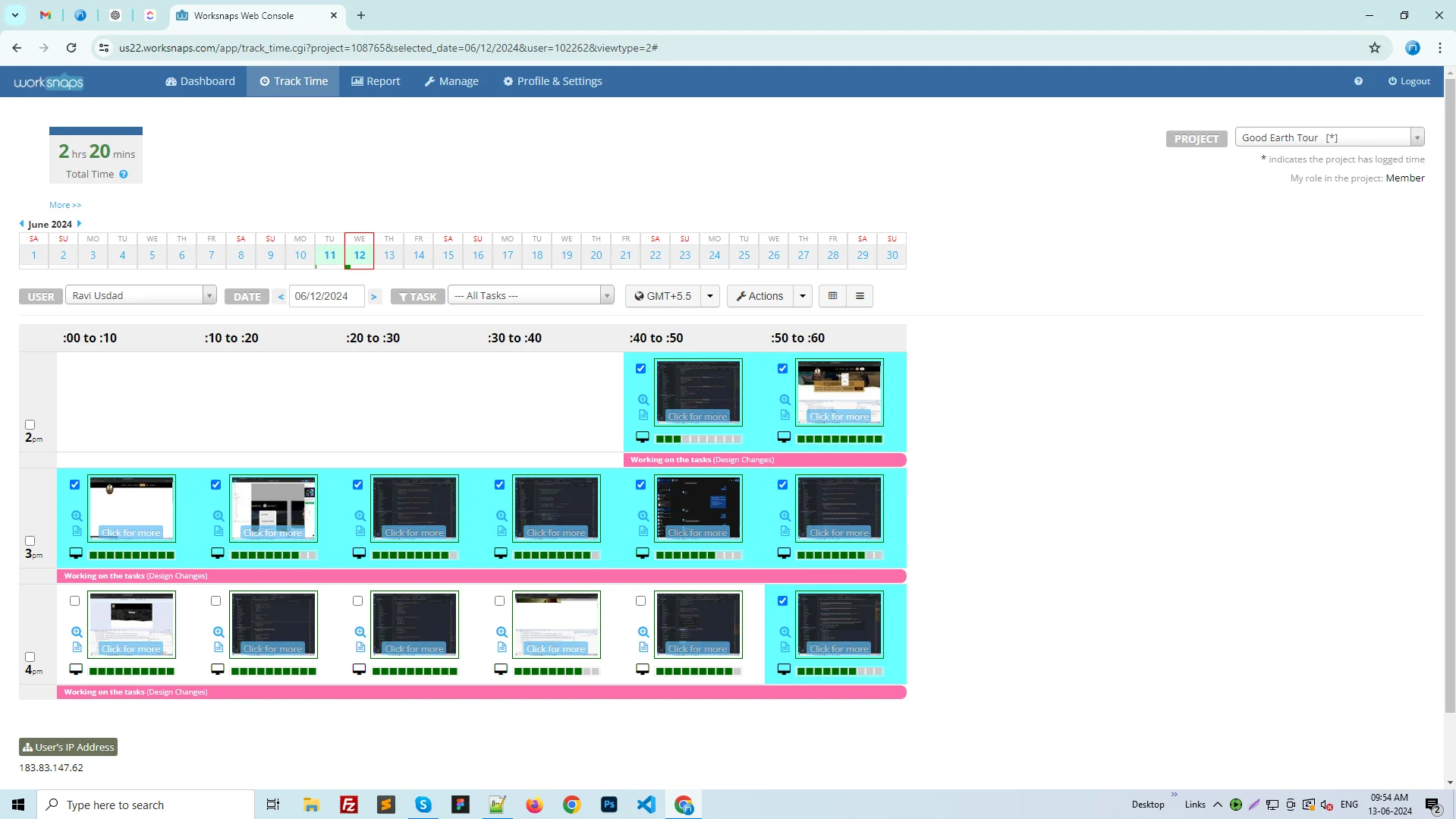Screen dimensions: 1456x819
Task: Click monitor icon under 4pm :50 screenshot
Action: 784,669
